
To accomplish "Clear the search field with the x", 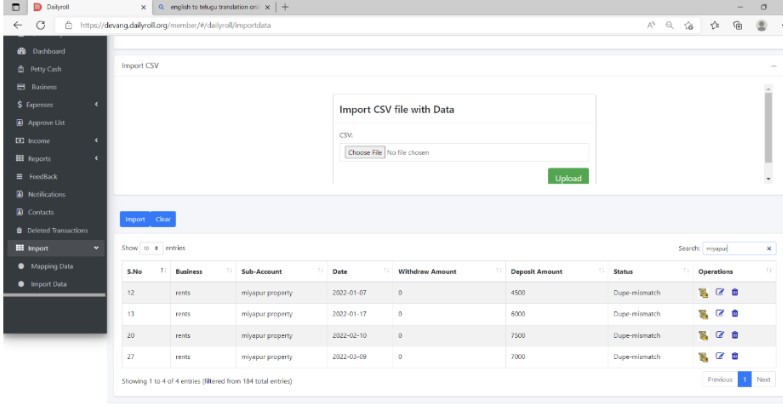I will [769, 248].
